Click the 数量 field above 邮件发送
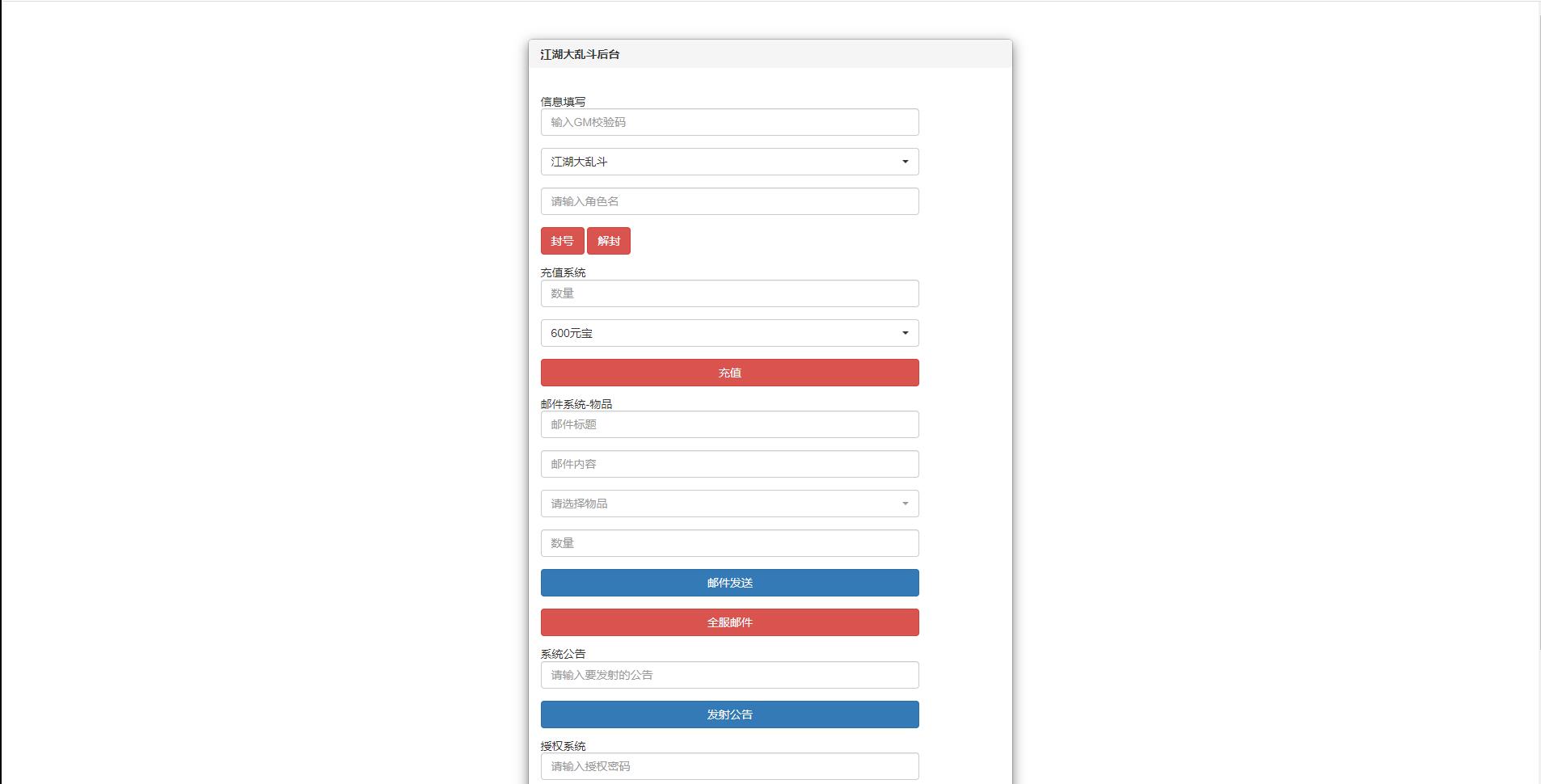1541x784 pixels. pyautogui.click(x=729, y=543)
